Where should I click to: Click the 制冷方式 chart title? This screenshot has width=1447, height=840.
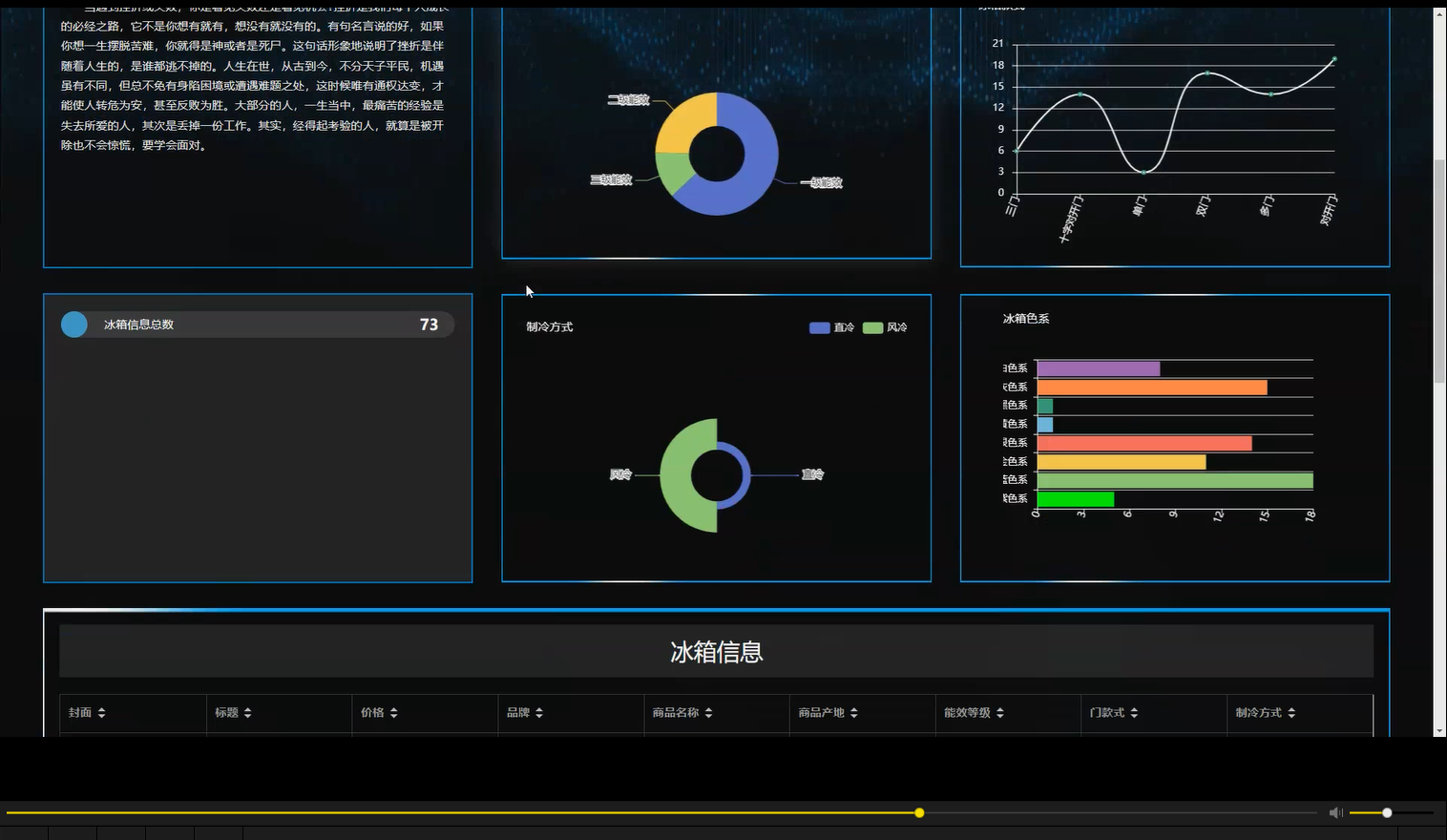(x=550, y=326)
